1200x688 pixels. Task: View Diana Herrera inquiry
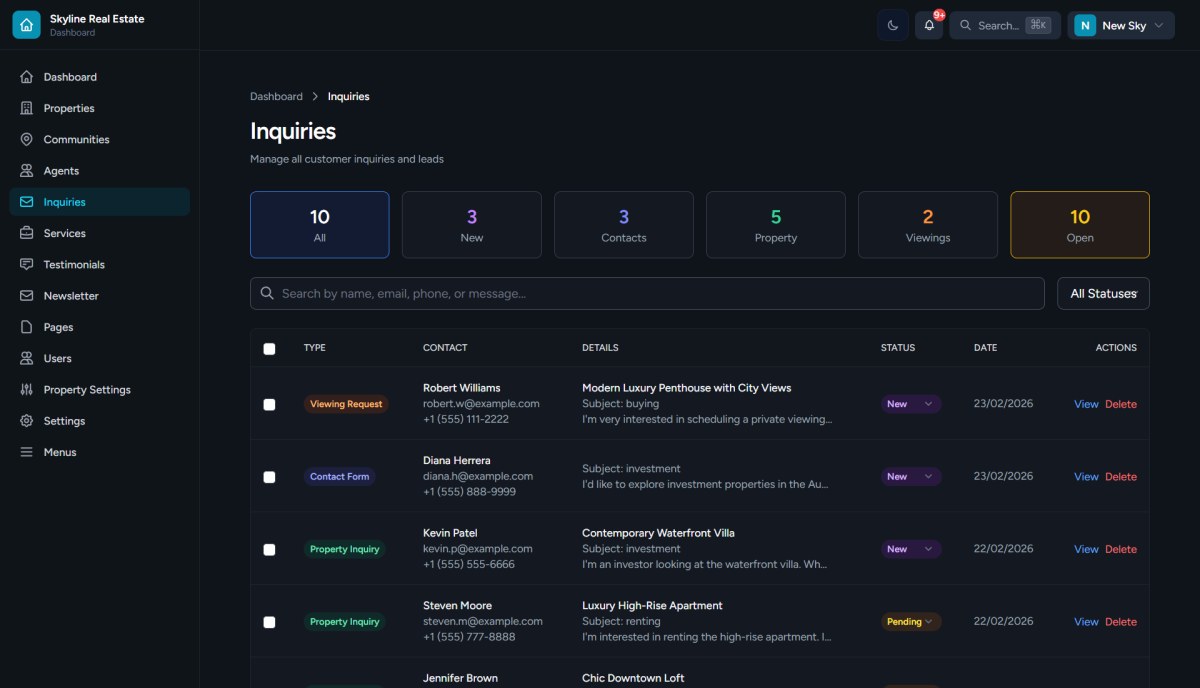click(1086, 477)
